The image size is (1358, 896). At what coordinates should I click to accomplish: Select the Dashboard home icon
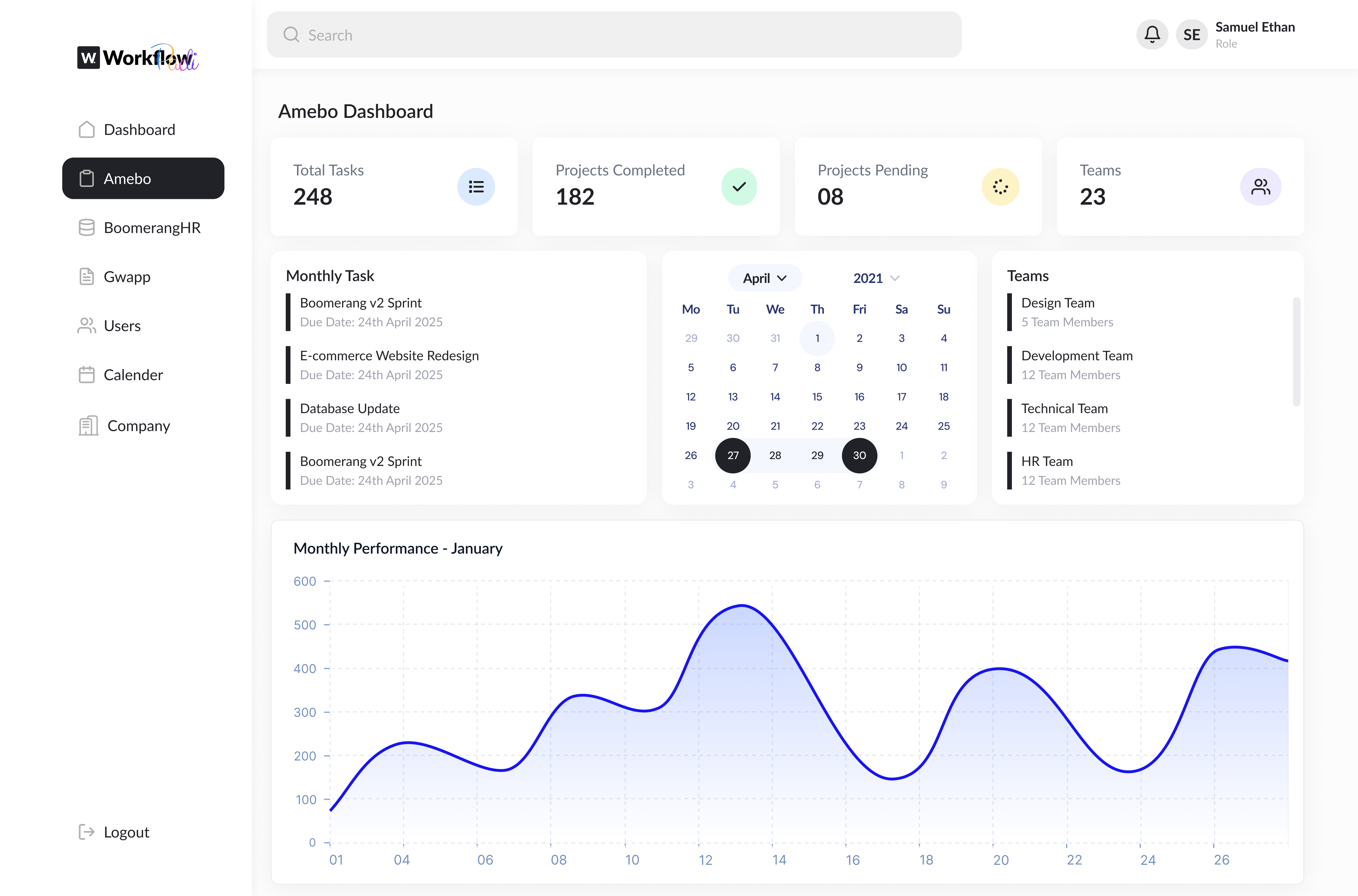coord(87,129)
